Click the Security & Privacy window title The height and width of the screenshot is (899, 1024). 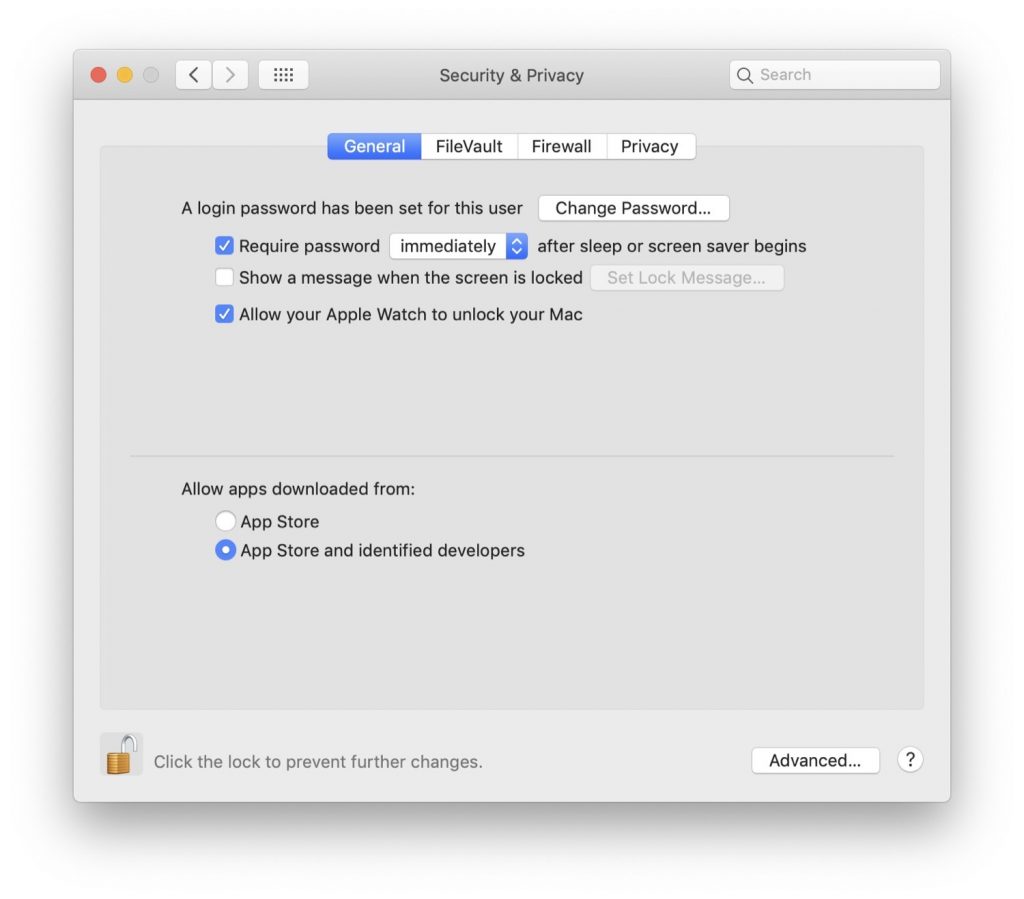click(x=511, y=75)
